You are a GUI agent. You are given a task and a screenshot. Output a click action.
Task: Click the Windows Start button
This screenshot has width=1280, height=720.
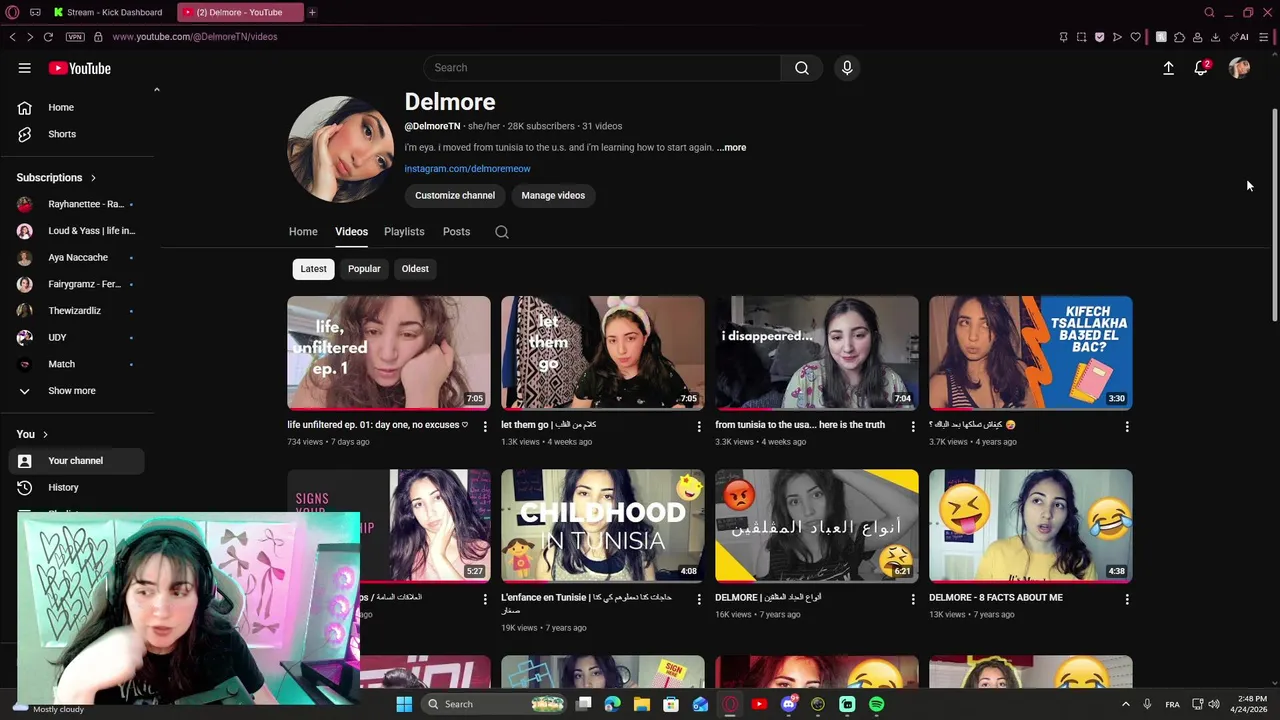[x=404, y=704]
